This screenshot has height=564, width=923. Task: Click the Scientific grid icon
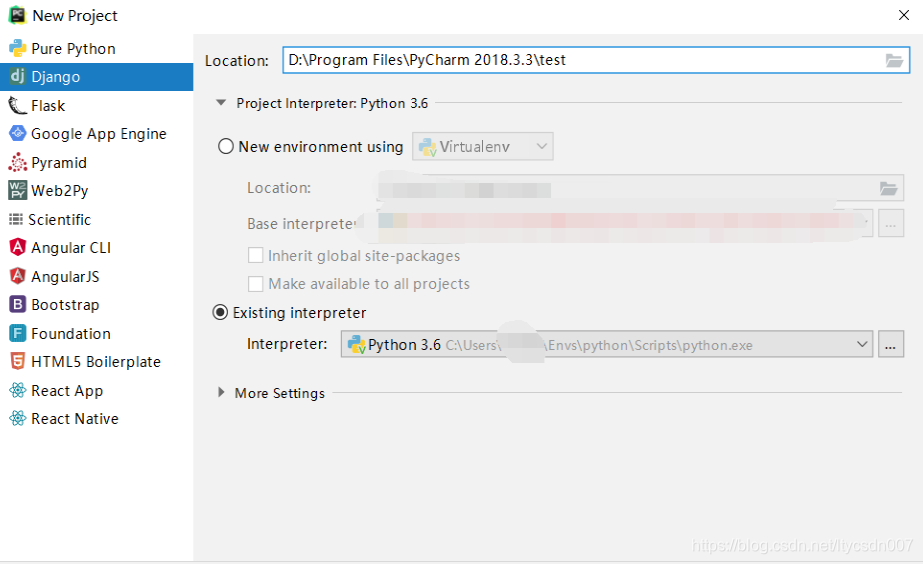[16, 219]
